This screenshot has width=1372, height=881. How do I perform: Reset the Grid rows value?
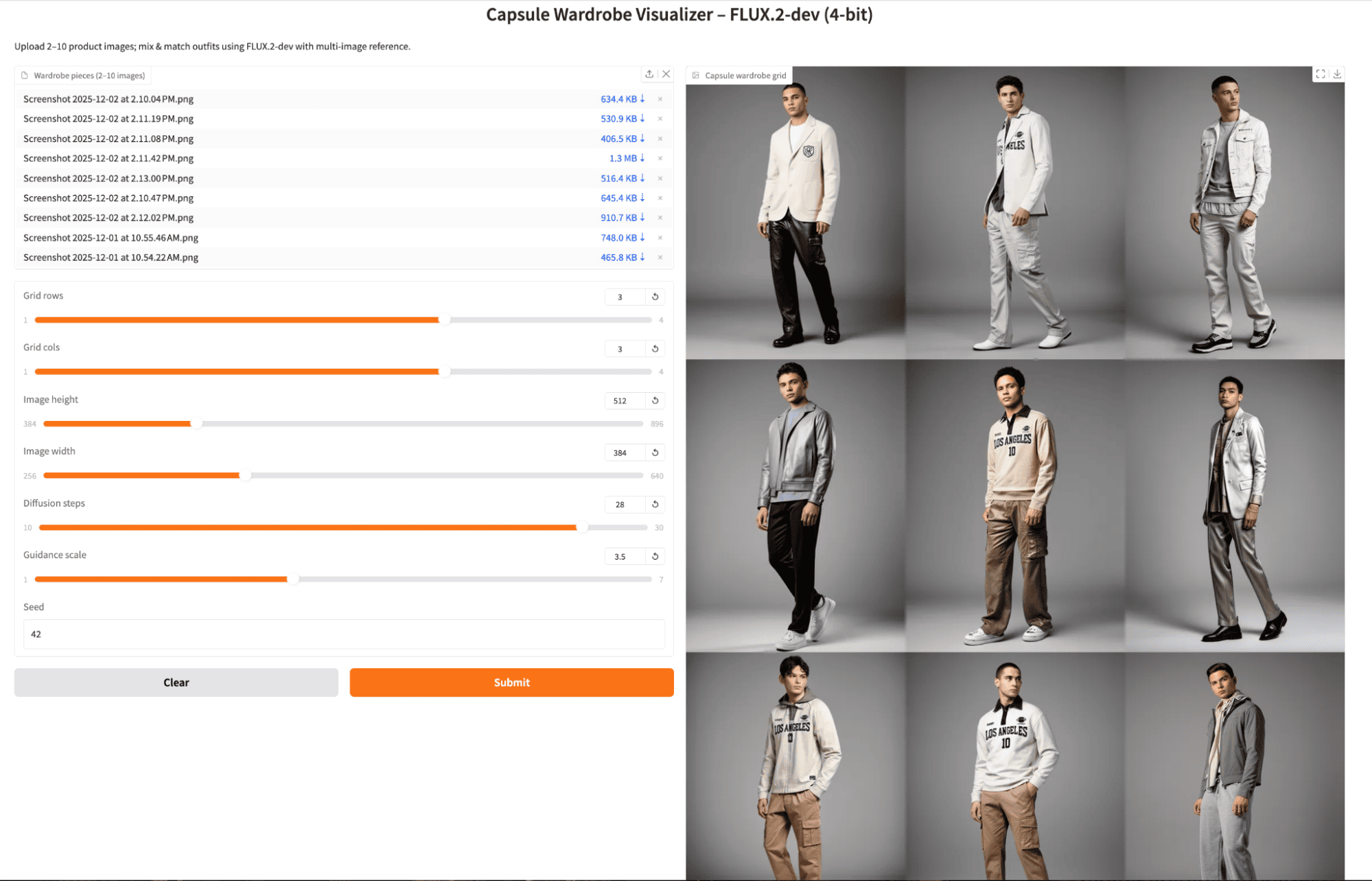click(x=655, y=297)
